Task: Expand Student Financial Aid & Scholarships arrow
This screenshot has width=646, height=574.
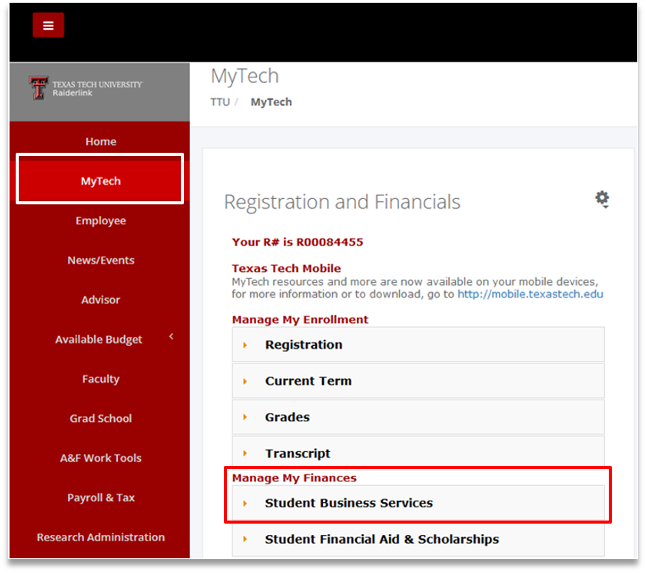Action: tap(245, 539)
